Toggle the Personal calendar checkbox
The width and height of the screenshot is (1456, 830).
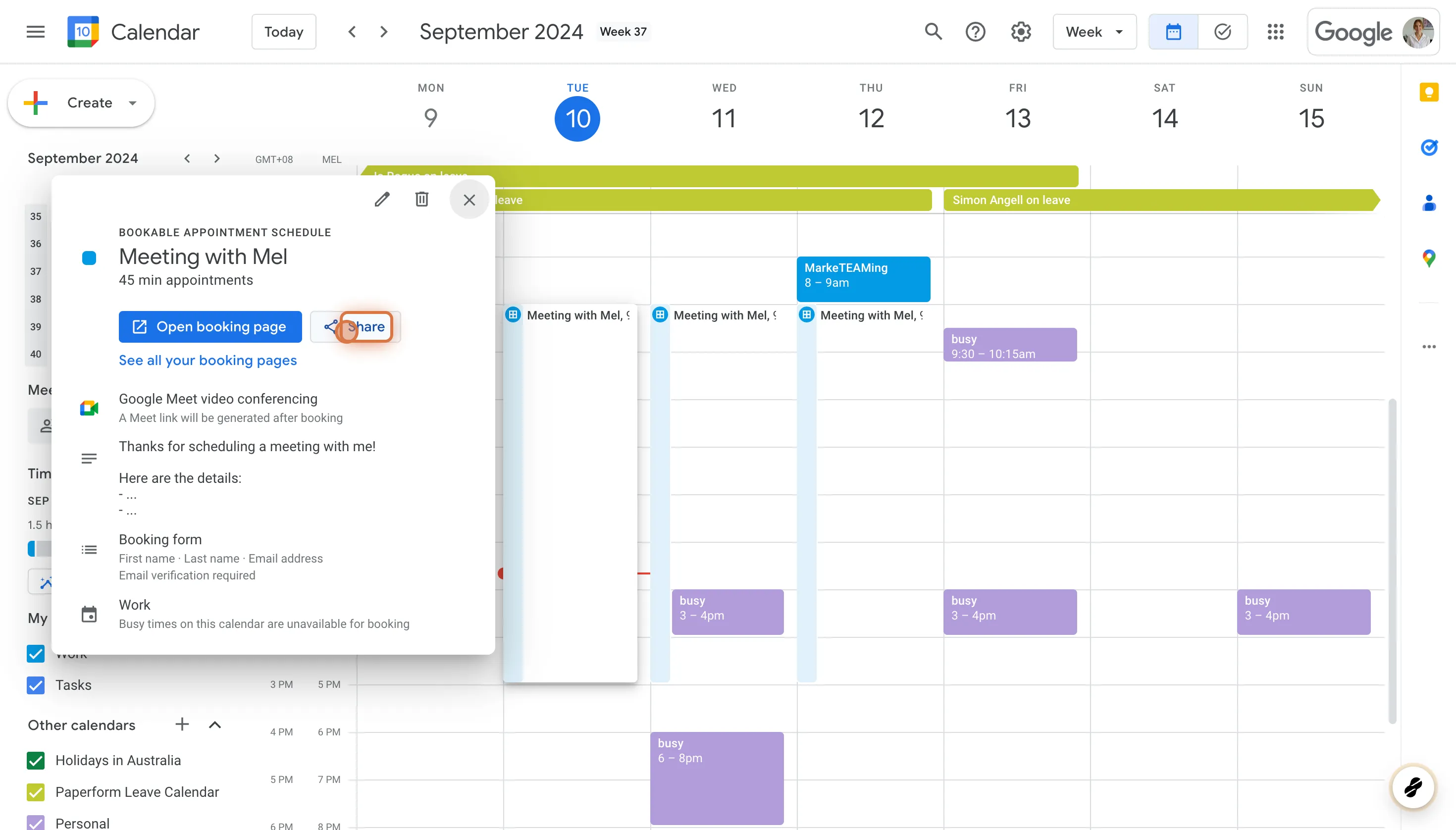(36, 823)
